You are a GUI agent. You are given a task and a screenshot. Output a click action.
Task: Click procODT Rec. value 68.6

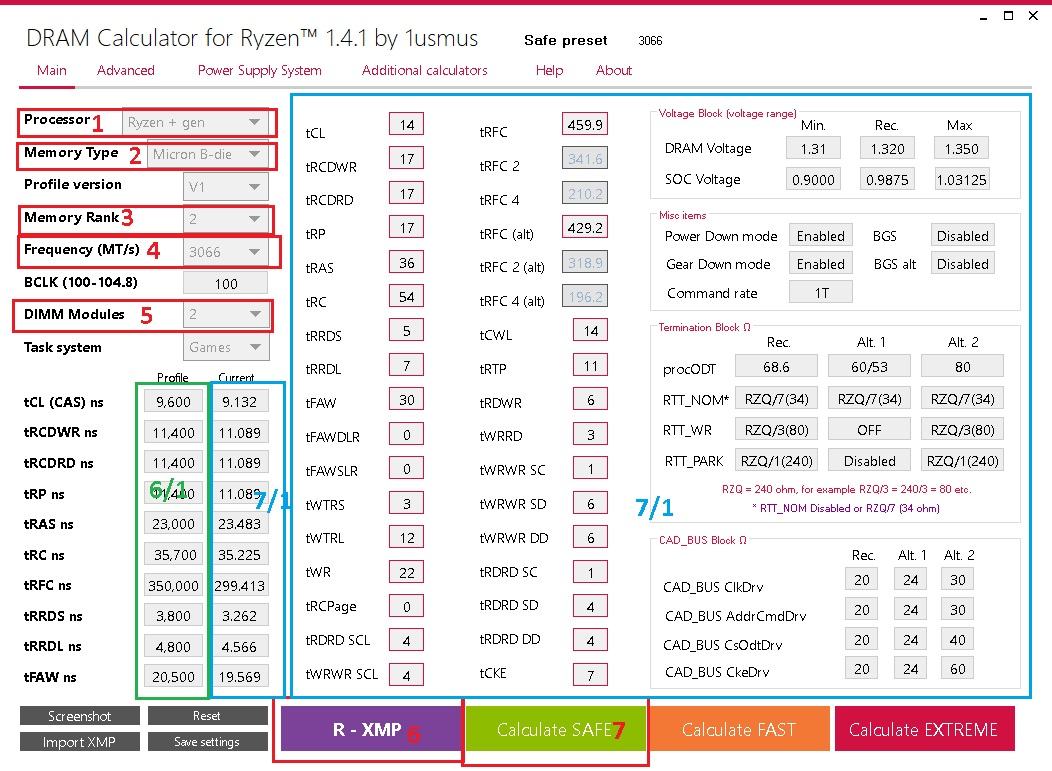776,366
